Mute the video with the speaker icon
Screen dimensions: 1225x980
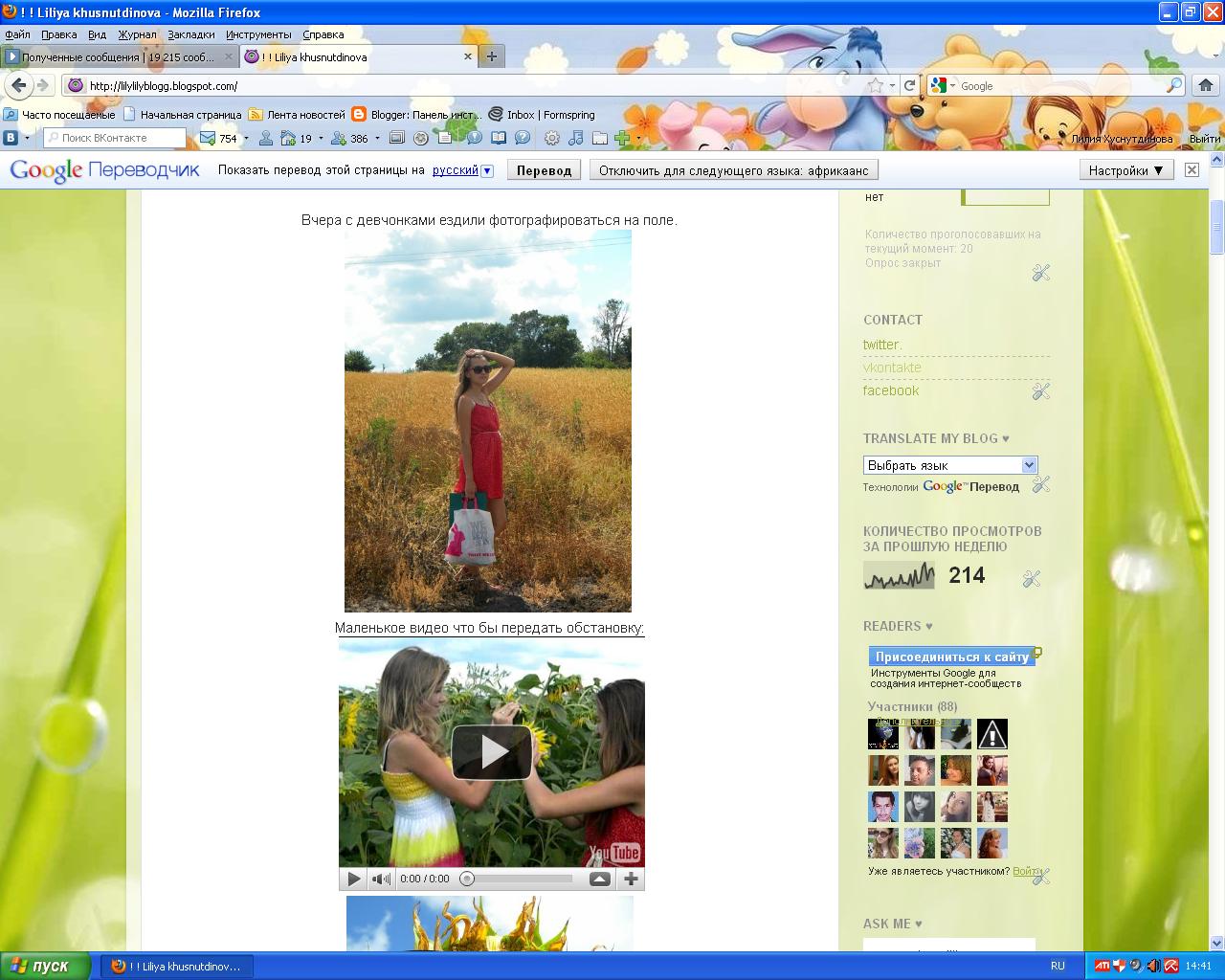tap(381, 879)
